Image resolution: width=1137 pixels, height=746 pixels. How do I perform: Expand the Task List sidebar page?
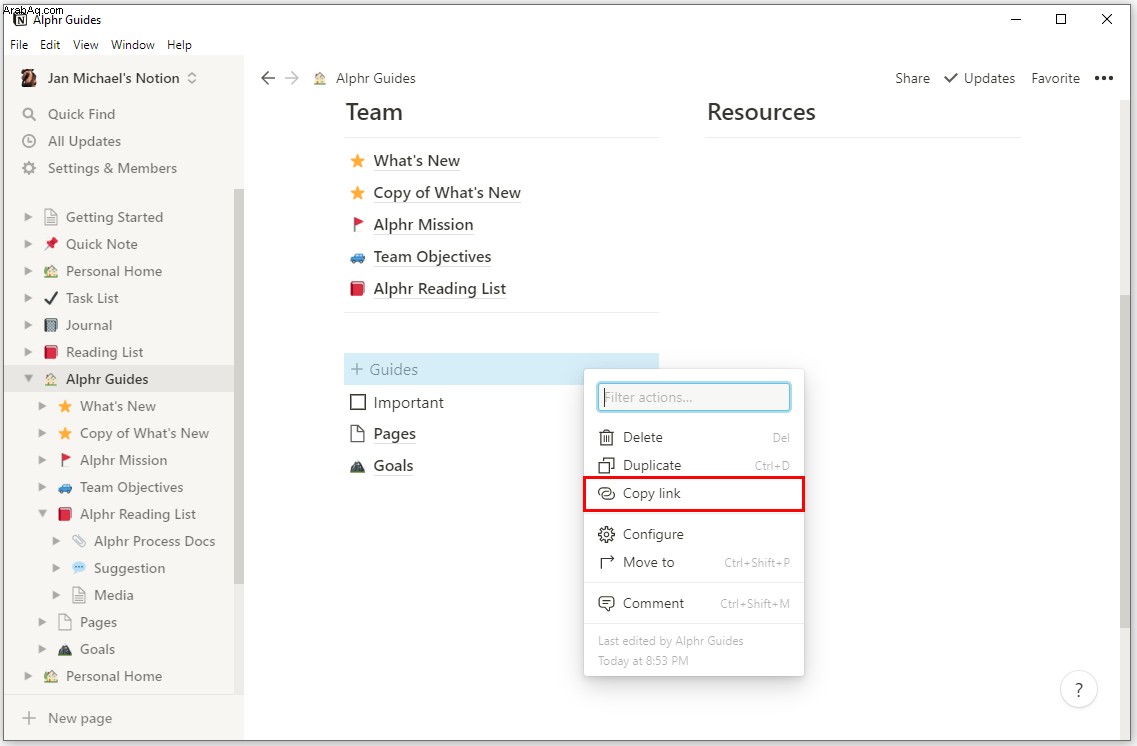pyautogui.click(x=28, y=298)
